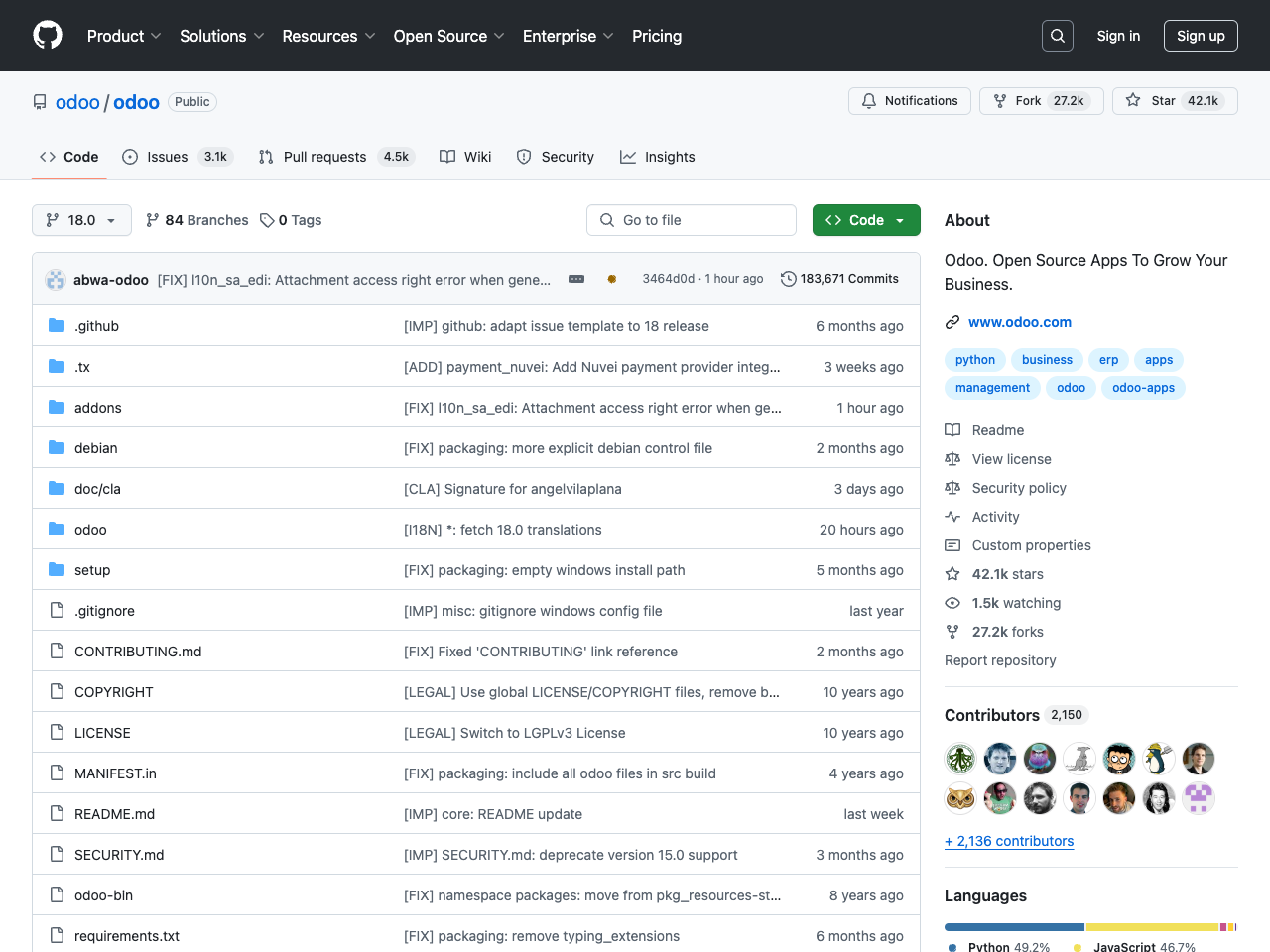This screenshot has height=952, width=1270.
Task: Select the python topic tag
Action: point(975,360)
